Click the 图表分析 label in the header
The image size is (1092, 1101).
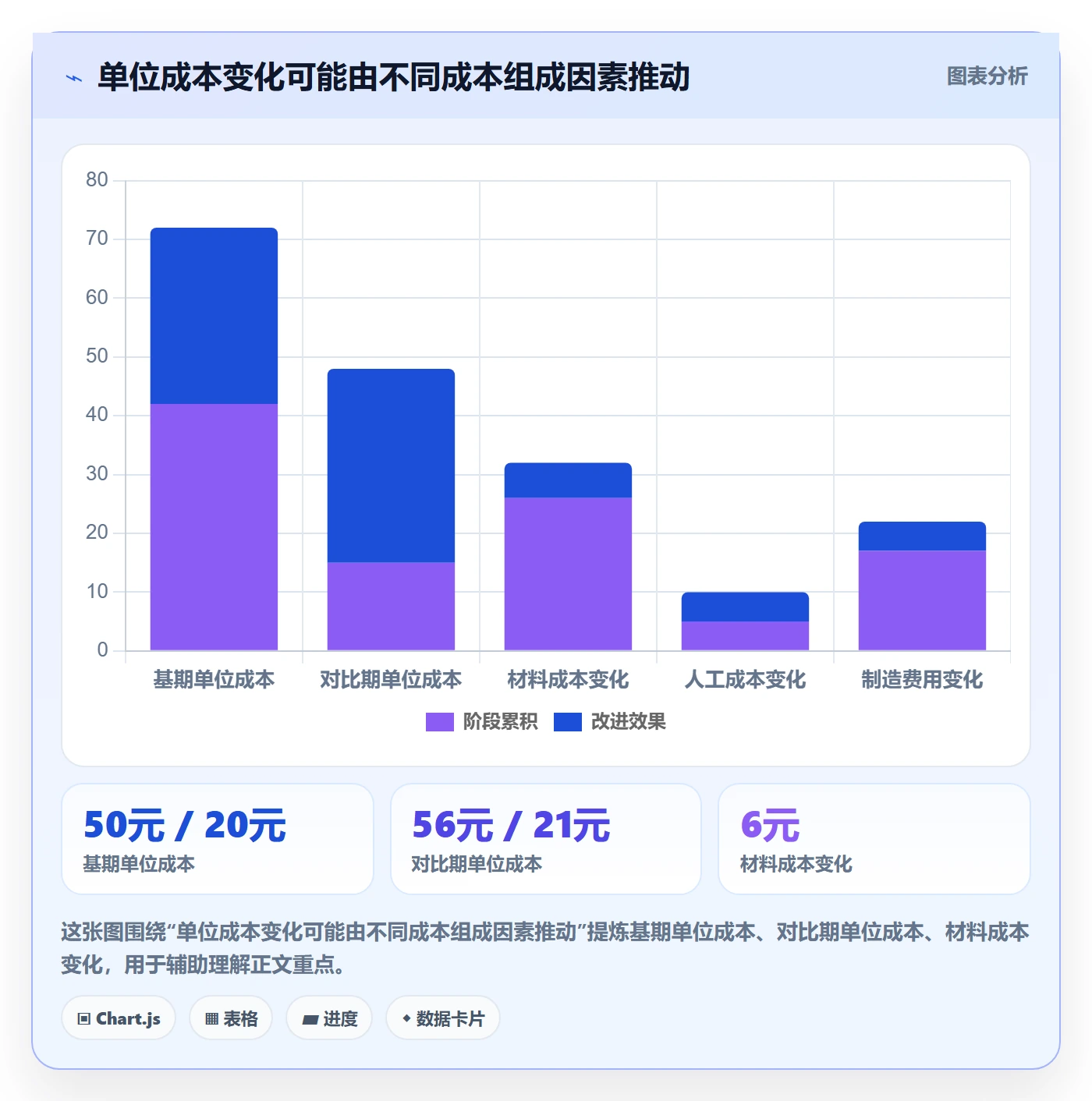[x=987, y=76]
